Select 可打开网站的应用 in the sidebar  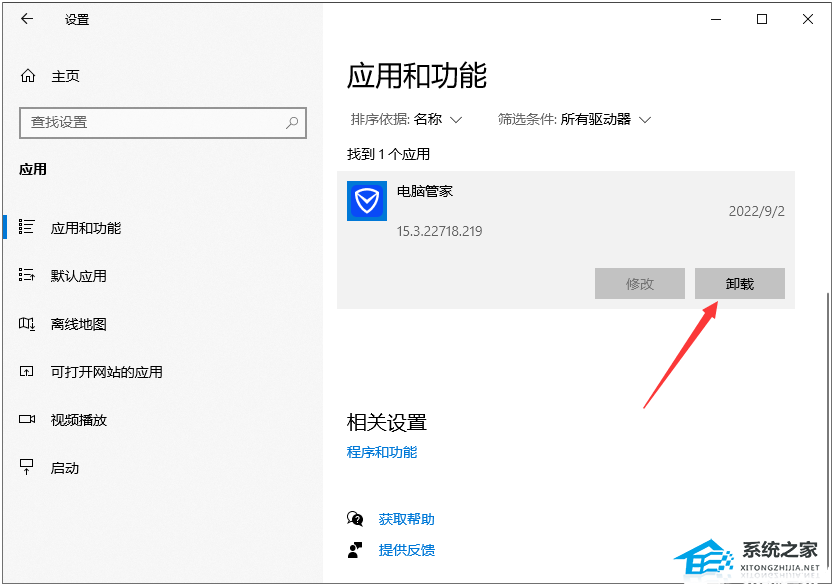click(x=162, y=372)
